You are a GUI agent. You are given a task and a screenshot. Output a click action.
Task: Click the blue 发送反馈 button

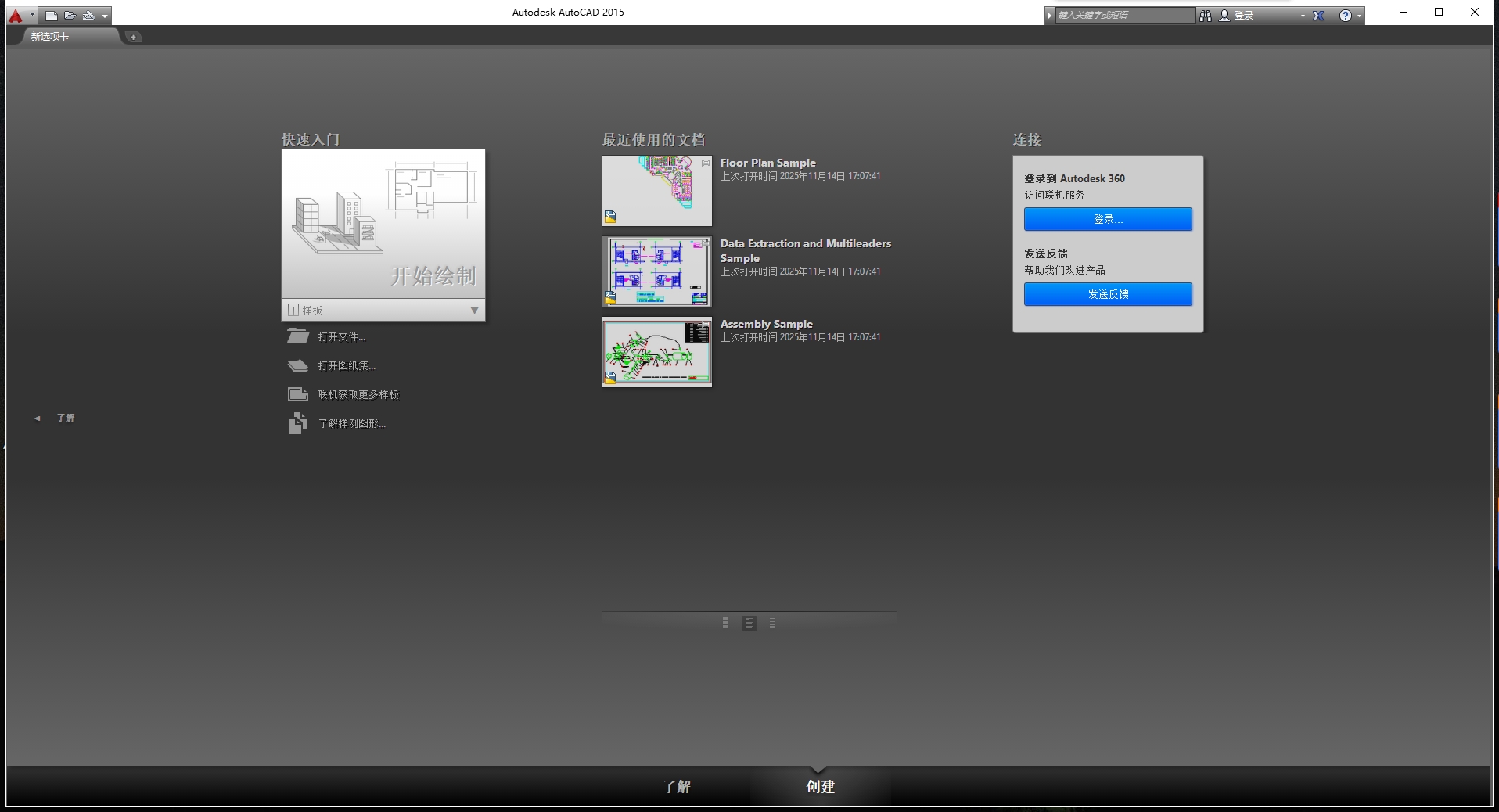click(1107, 294)
